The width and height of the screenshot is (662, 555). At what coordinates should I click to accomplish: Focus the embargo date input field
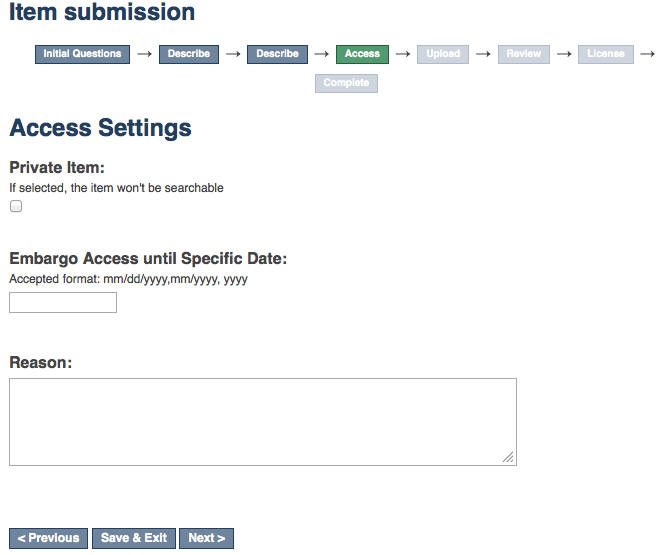click(x=63, y=302)
